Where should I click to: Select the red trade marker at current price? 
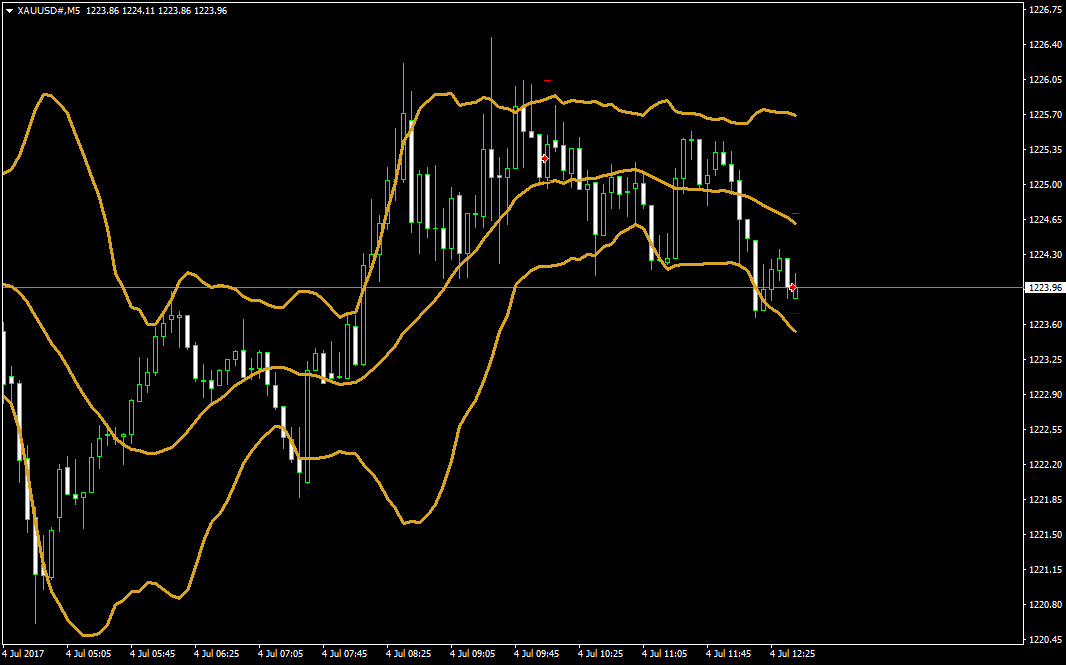[793, 287]
